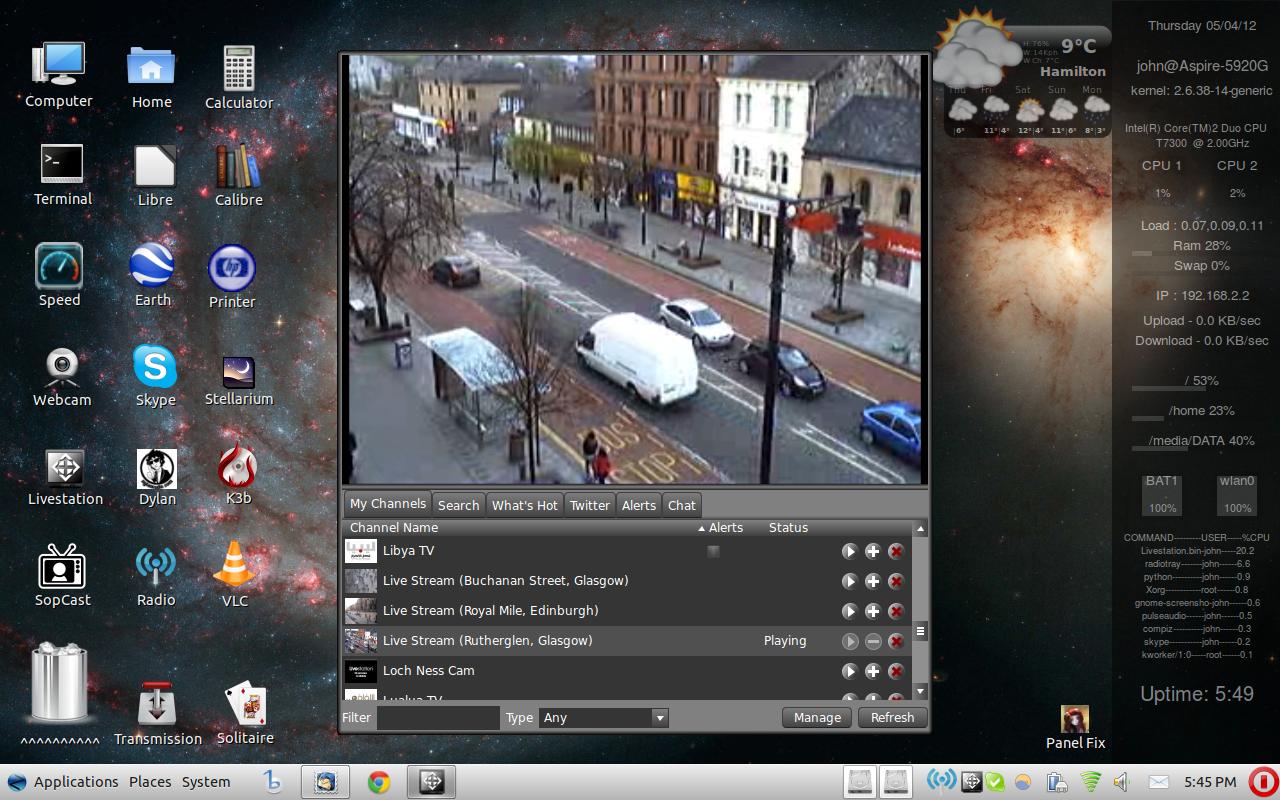Click the Filter text field
1280x800 pixels.
438,717
